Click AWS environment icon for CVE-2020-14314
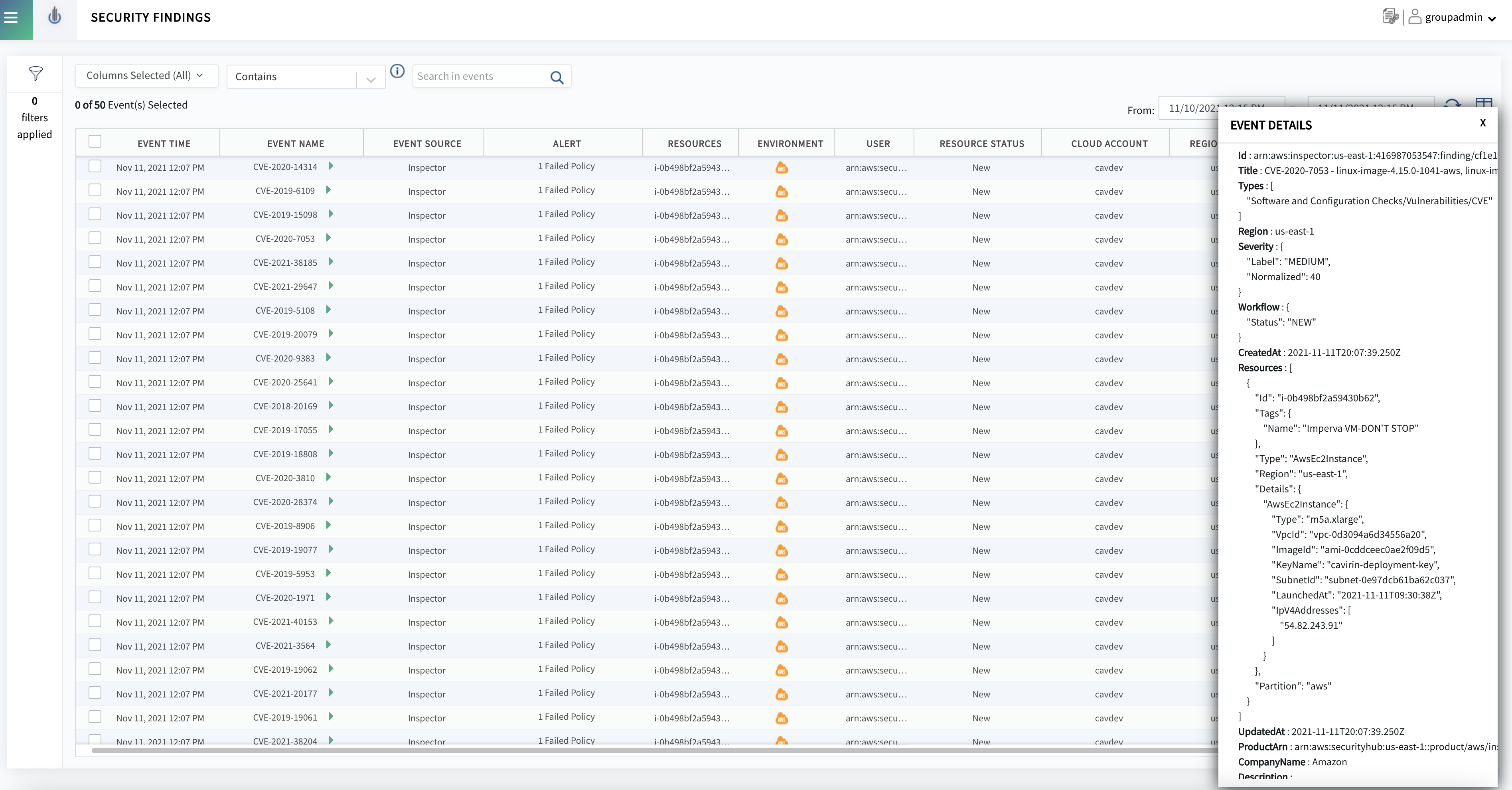The height and width of the screenshot is (790, 1512). click(781, 168)
